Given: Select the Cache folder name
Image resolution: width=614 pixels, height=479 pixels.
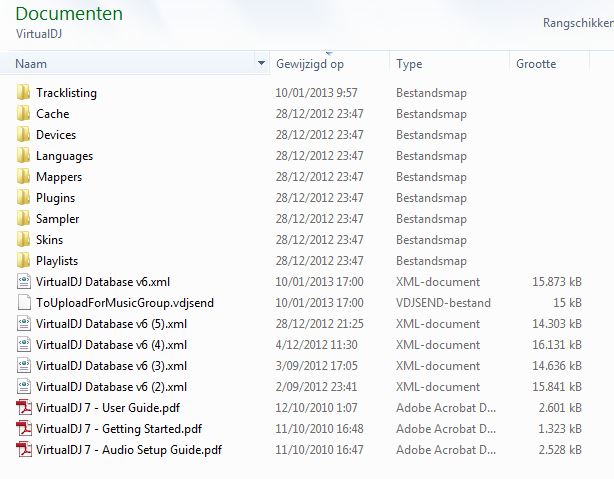Looking at the screenshot, I should tap(52, 114).
